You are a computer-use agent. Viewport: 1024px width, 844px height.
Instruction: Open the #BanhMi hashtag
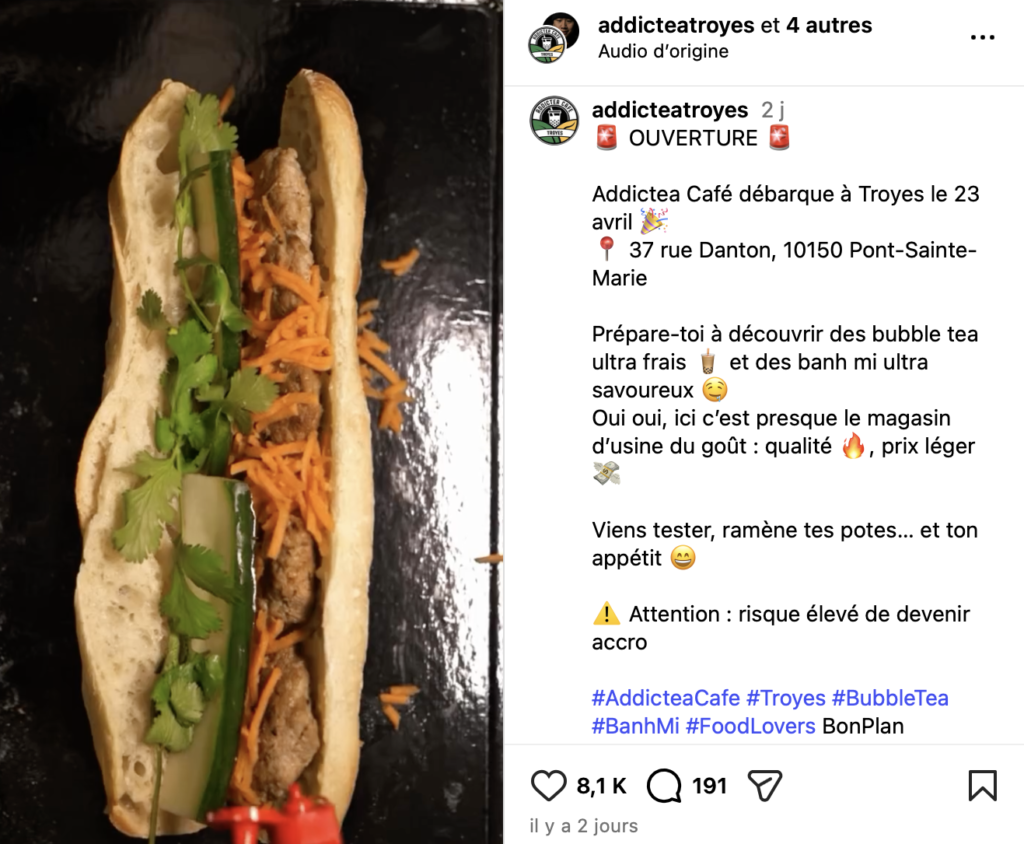[x=635, y=726]
